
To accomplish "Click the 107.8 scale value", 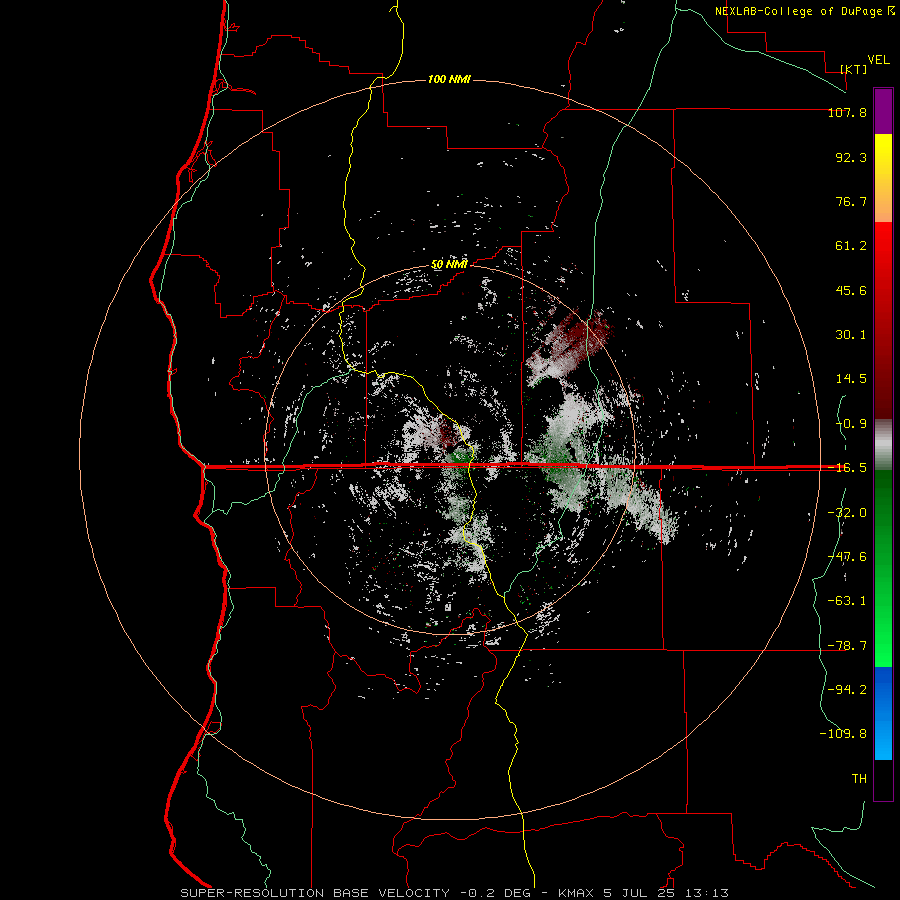I will [x=847, y=112].
